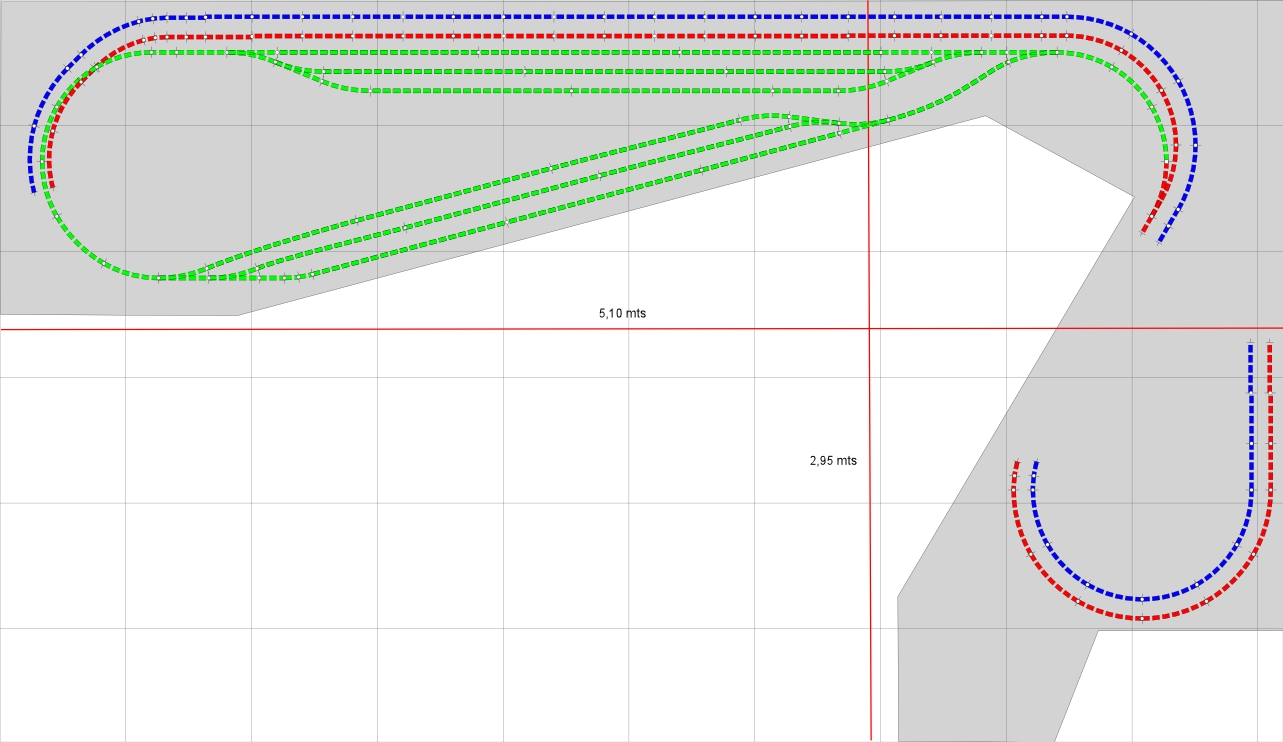
Task: Click the red straight track at right edge
Action: coord(1270,420)
